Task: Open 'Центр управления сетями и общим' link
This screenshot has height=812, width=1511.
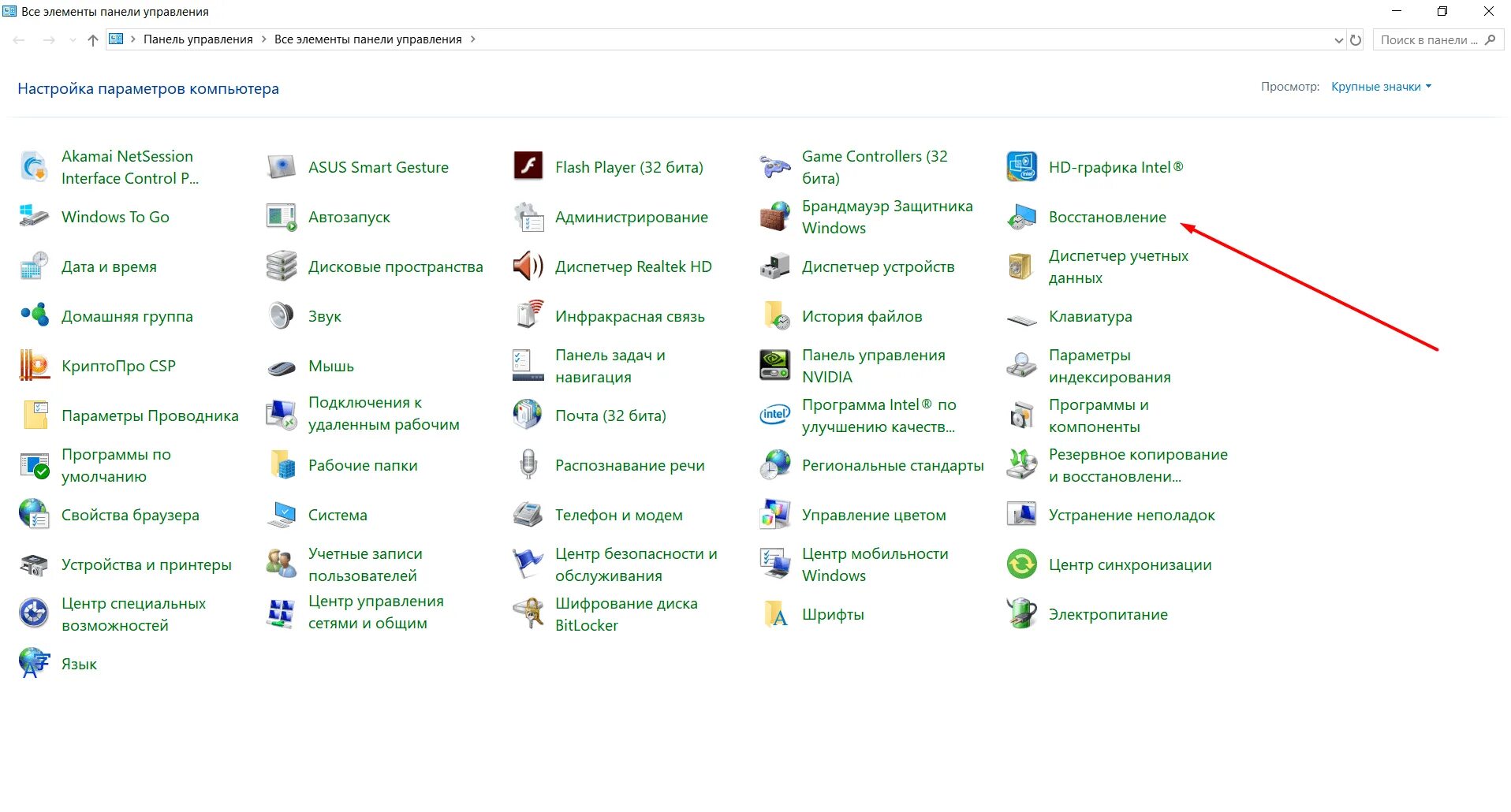Action: click(376, 612)
